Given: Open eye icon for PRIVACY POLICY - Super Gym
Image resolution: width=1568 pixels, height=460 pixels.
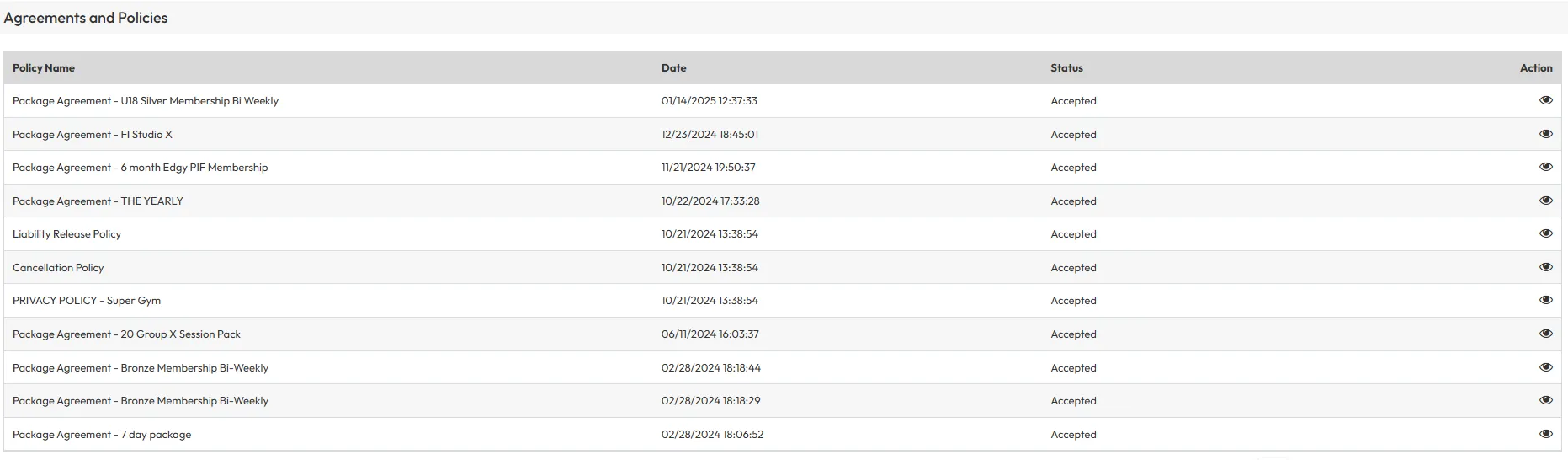Looking at the screenshot, I should pos(1545,300).
